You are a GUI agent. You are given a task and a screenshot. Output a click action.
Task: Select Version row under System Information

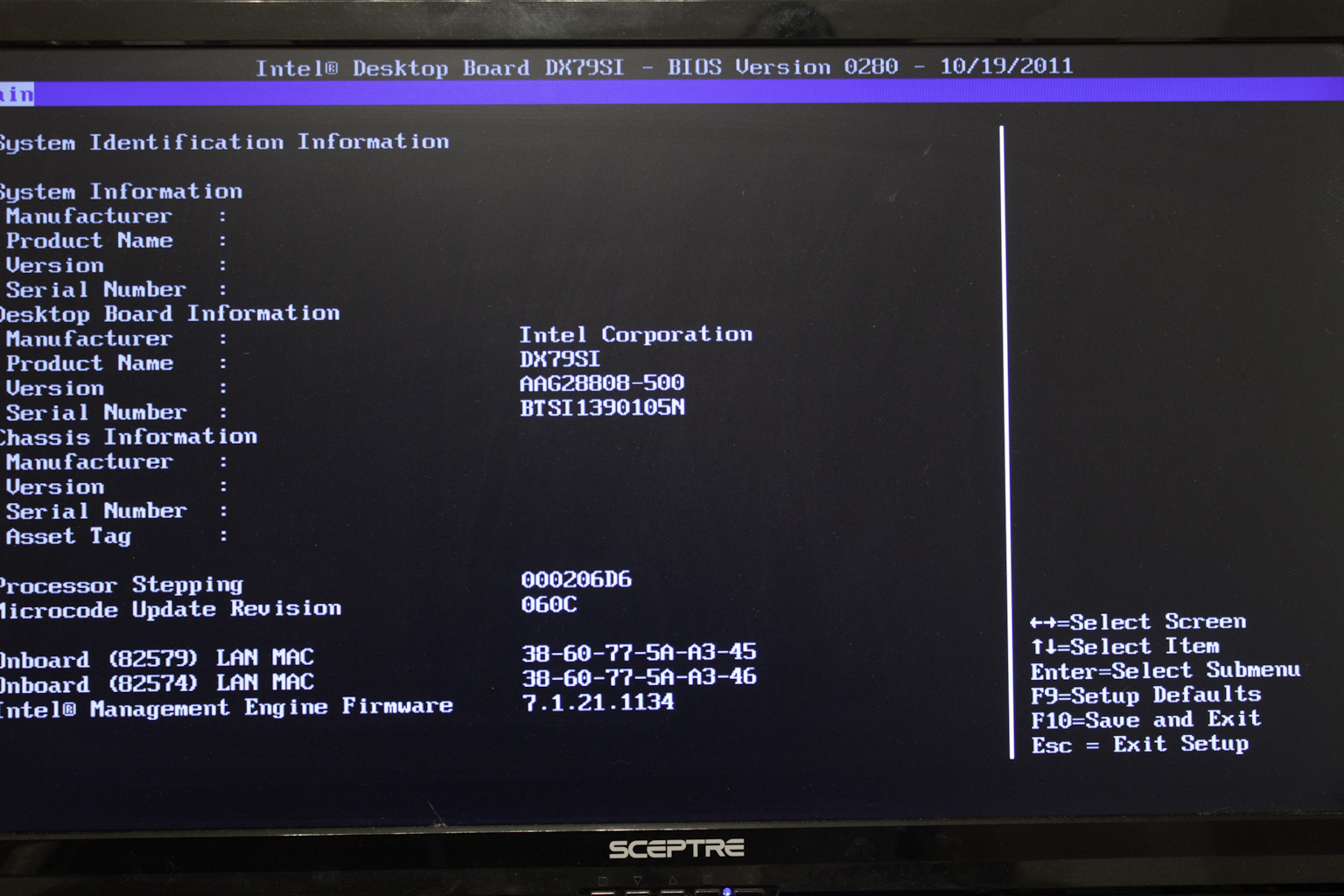(116, 265)
